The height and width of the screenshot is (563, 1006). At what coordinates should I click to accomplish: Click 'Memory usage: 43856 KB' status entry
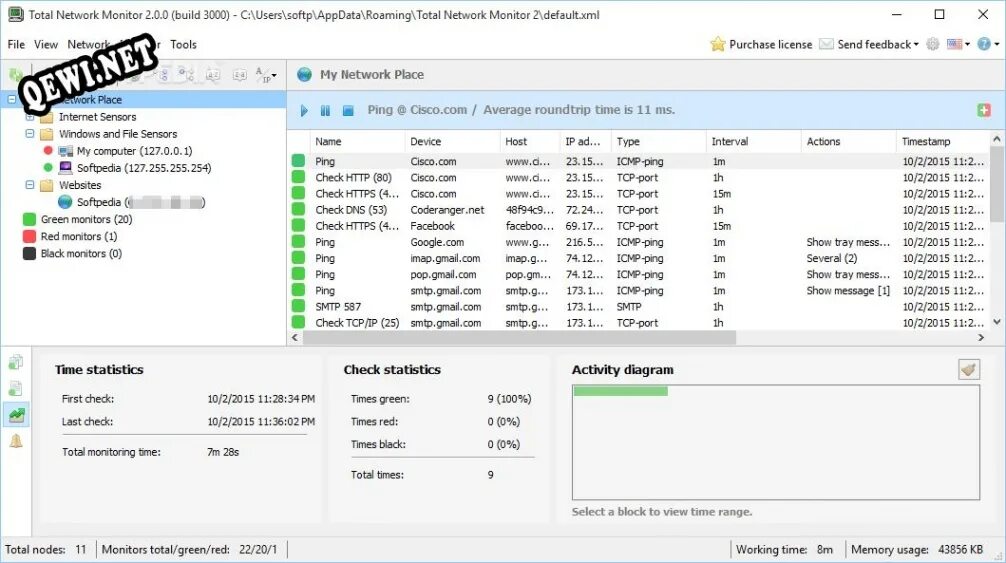917,550
